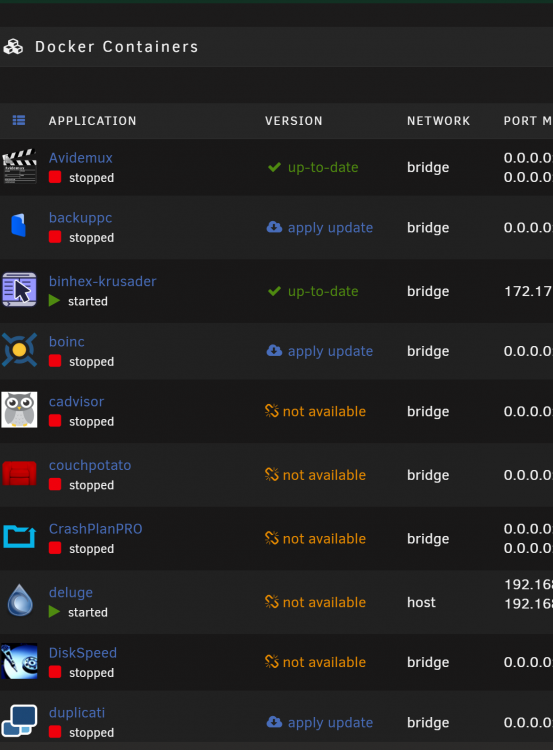The image size is (553, 750).
Task: Click not available text in CrashPlanPRO row
Action: 324,539
